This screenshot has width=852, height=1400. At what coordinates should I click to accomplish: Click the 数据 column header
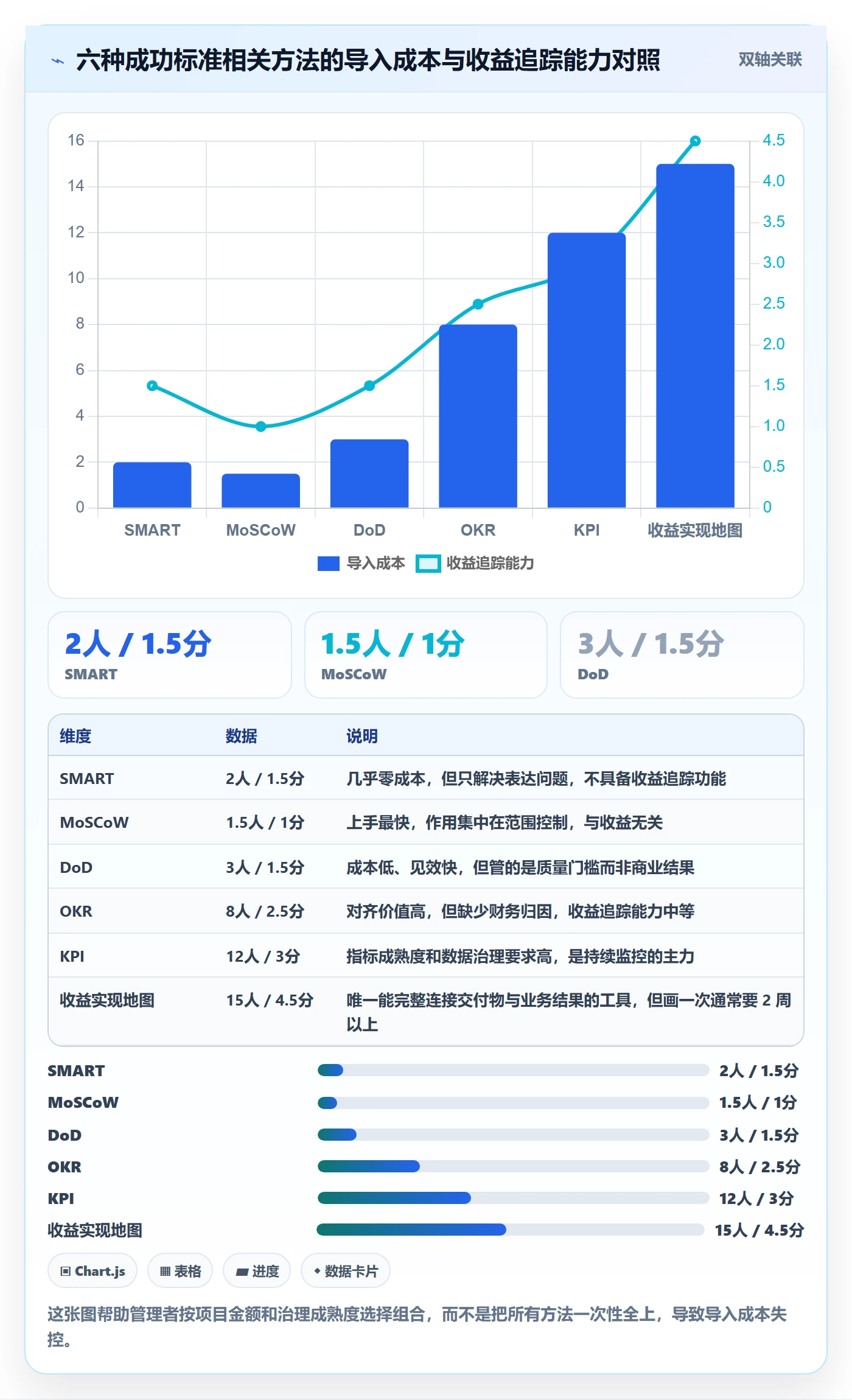click(x=241, y=736)
